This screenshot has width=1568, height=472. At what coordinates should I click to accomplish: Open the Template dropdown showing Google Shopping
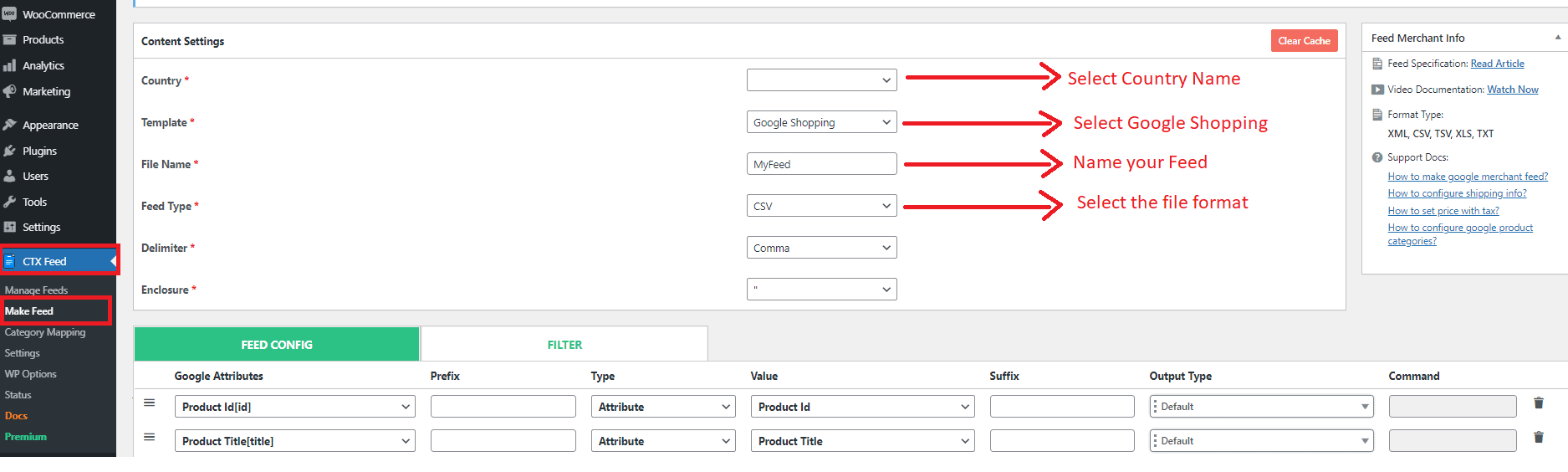pyautogui.click(x=821, y=122)
